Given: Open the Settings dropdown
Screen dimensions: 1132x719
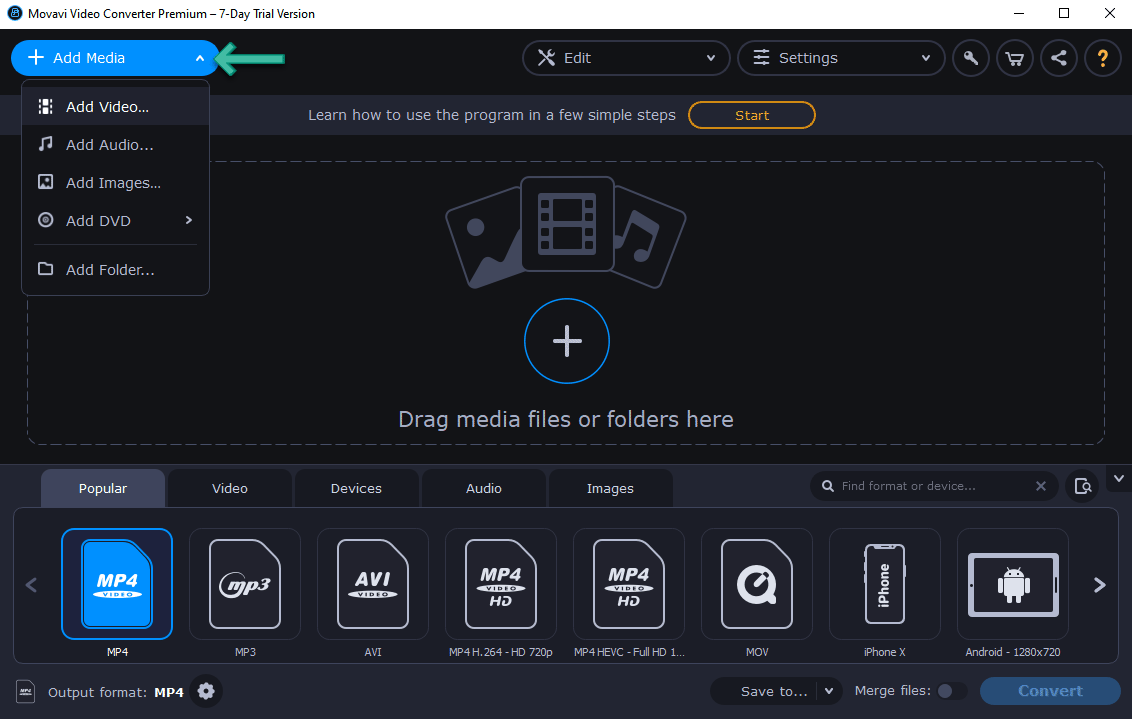Looking at the screenshot, I should point(841,58).
